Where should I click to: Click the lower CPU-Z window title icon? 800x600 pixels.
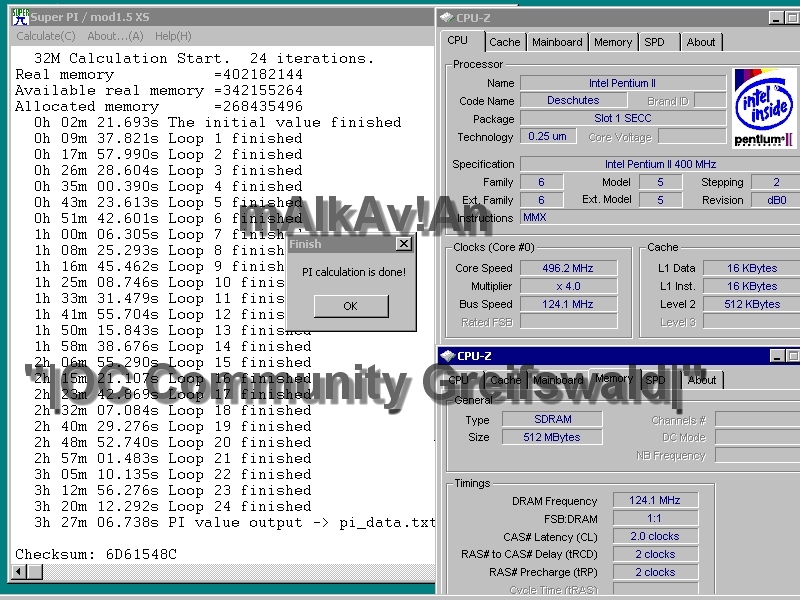click(447, 356)
